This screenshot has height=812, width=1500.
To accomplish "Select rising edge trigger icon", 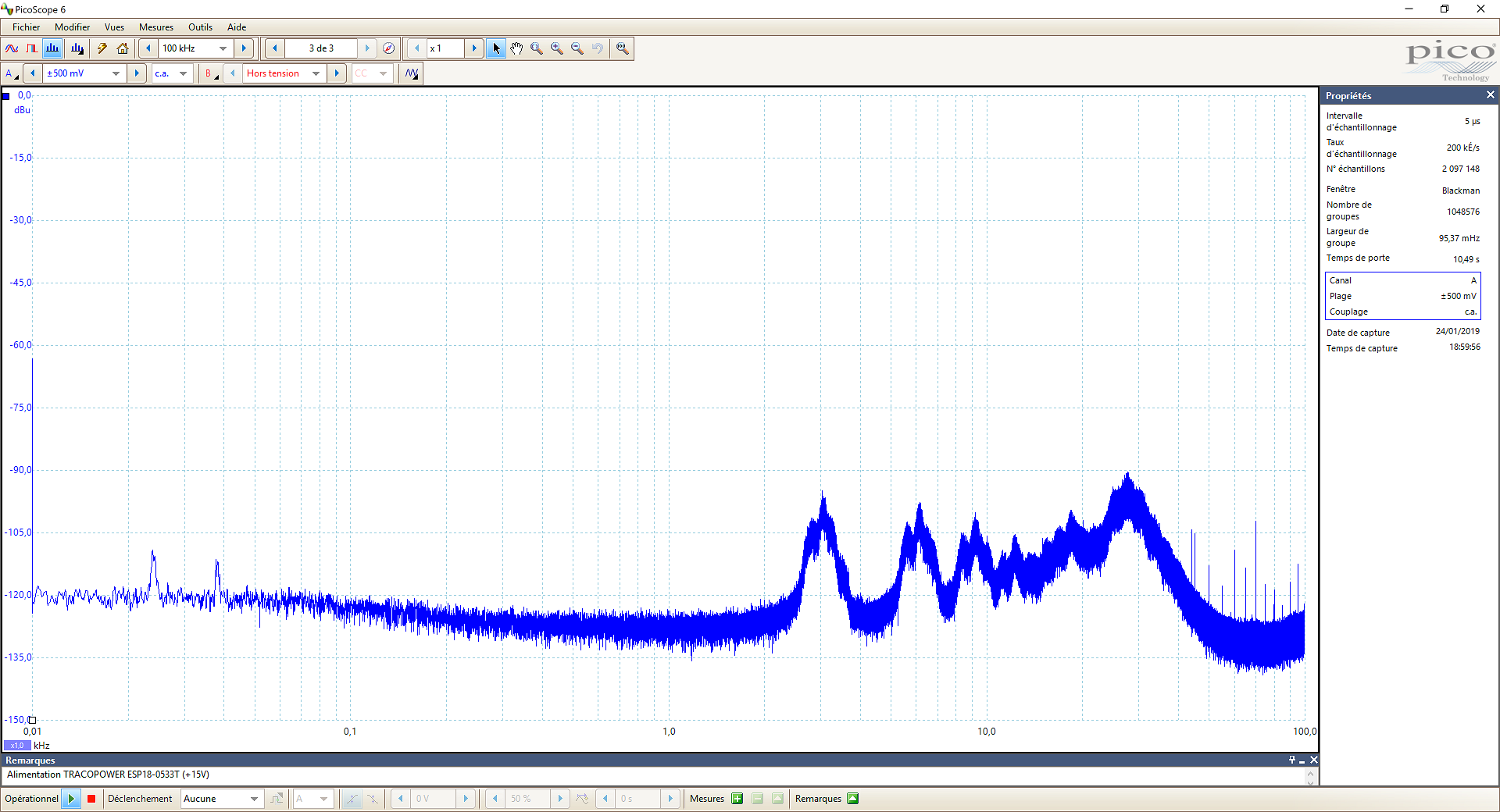I will coord(352,799).
